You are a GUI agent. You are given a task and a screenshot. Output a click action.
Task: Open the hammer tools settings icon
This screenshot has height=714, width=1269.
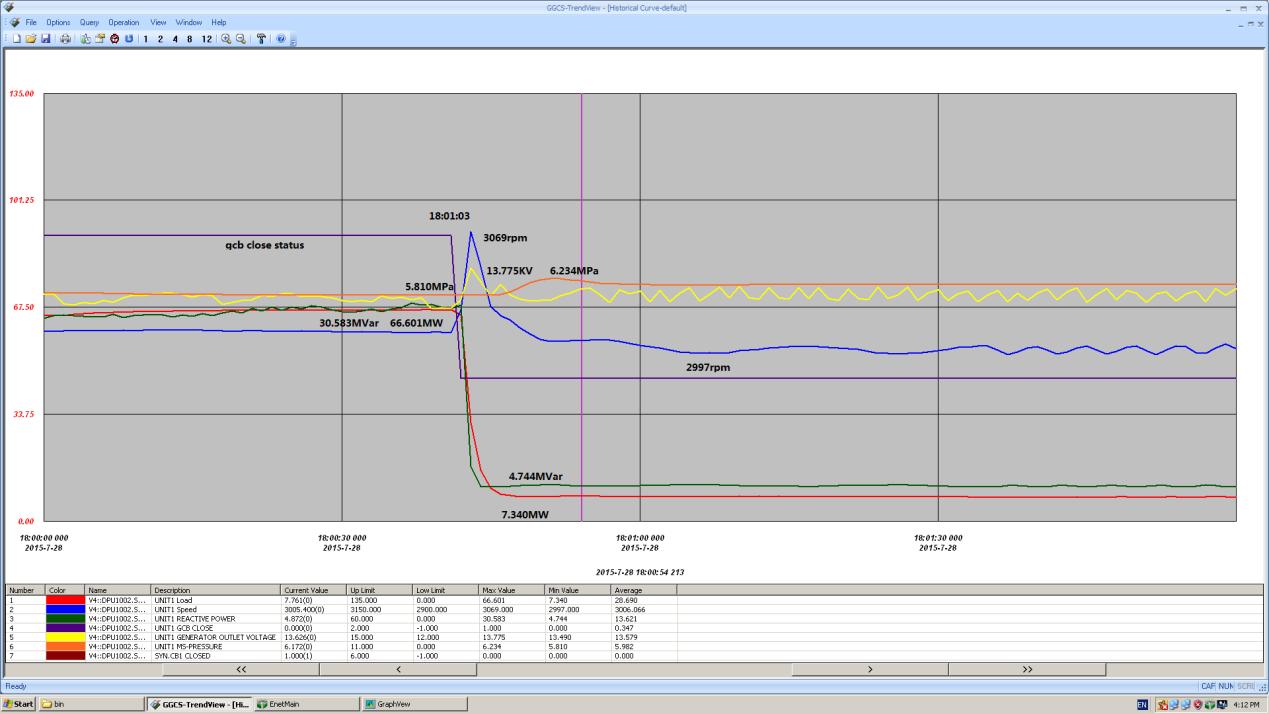[261, 38]
